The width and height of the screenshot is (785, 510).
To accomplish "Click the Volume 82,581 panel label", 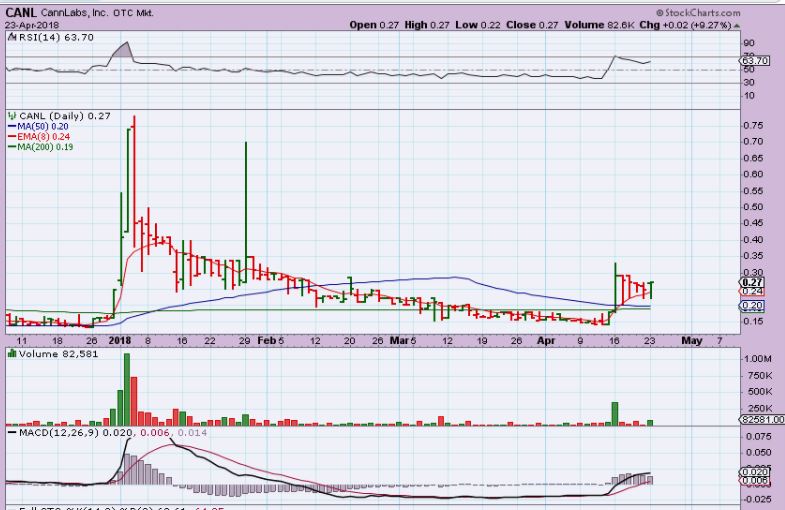I will [x=59, y=354].
